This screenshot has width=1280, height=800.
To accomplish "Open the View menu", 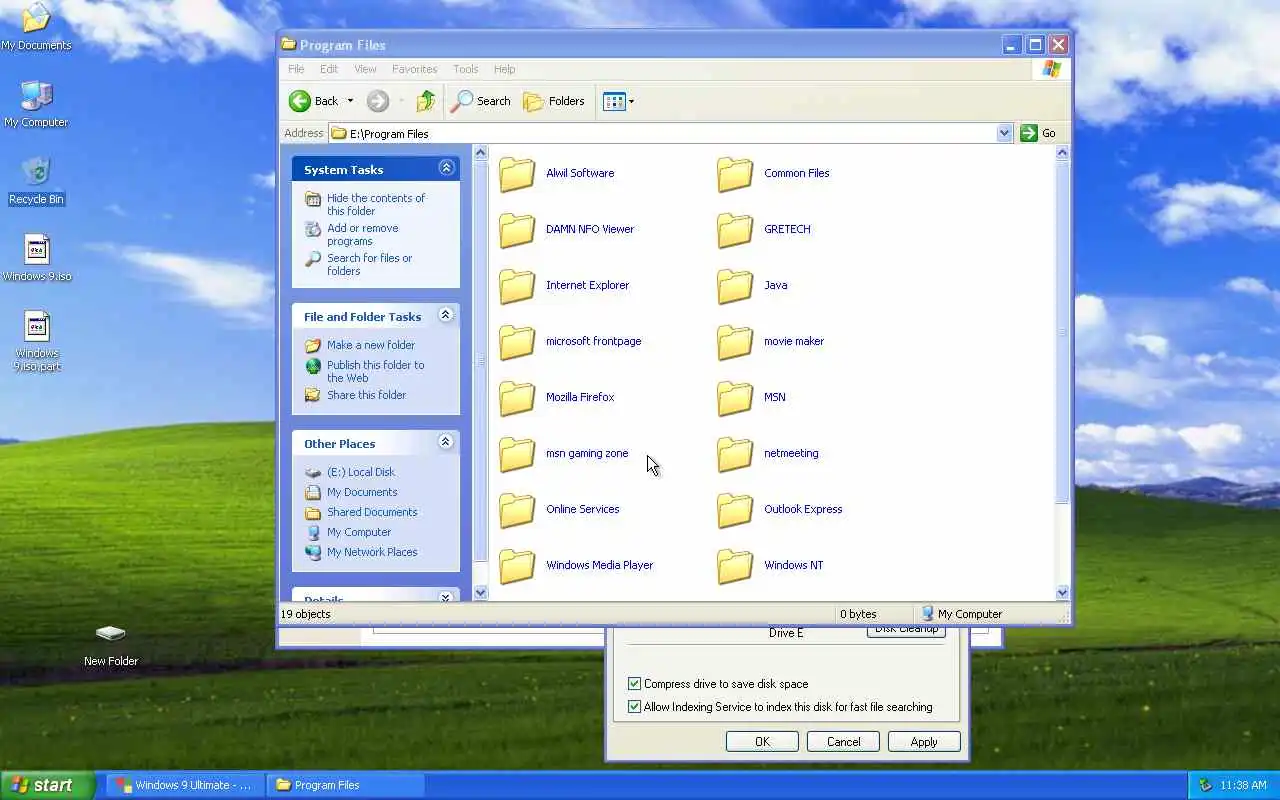I will [x=365, y=69].
